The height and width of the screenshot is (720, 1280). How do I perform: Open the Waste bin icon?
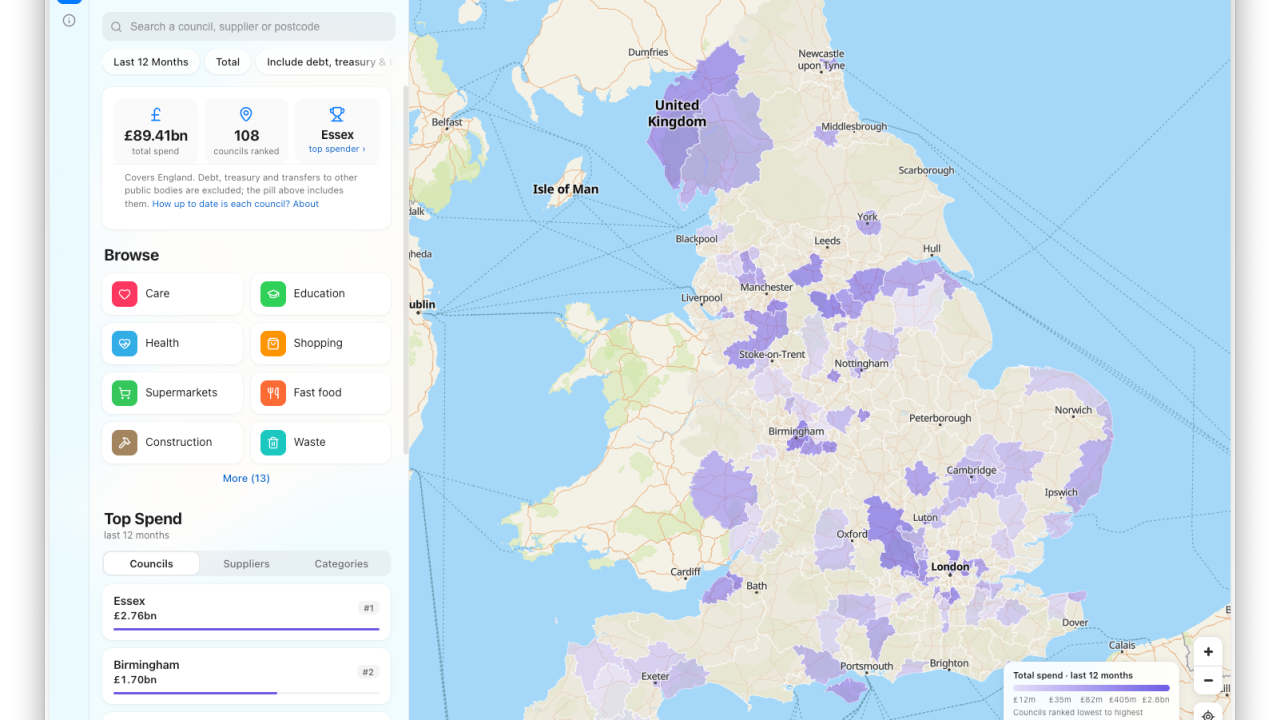[273, 442]
